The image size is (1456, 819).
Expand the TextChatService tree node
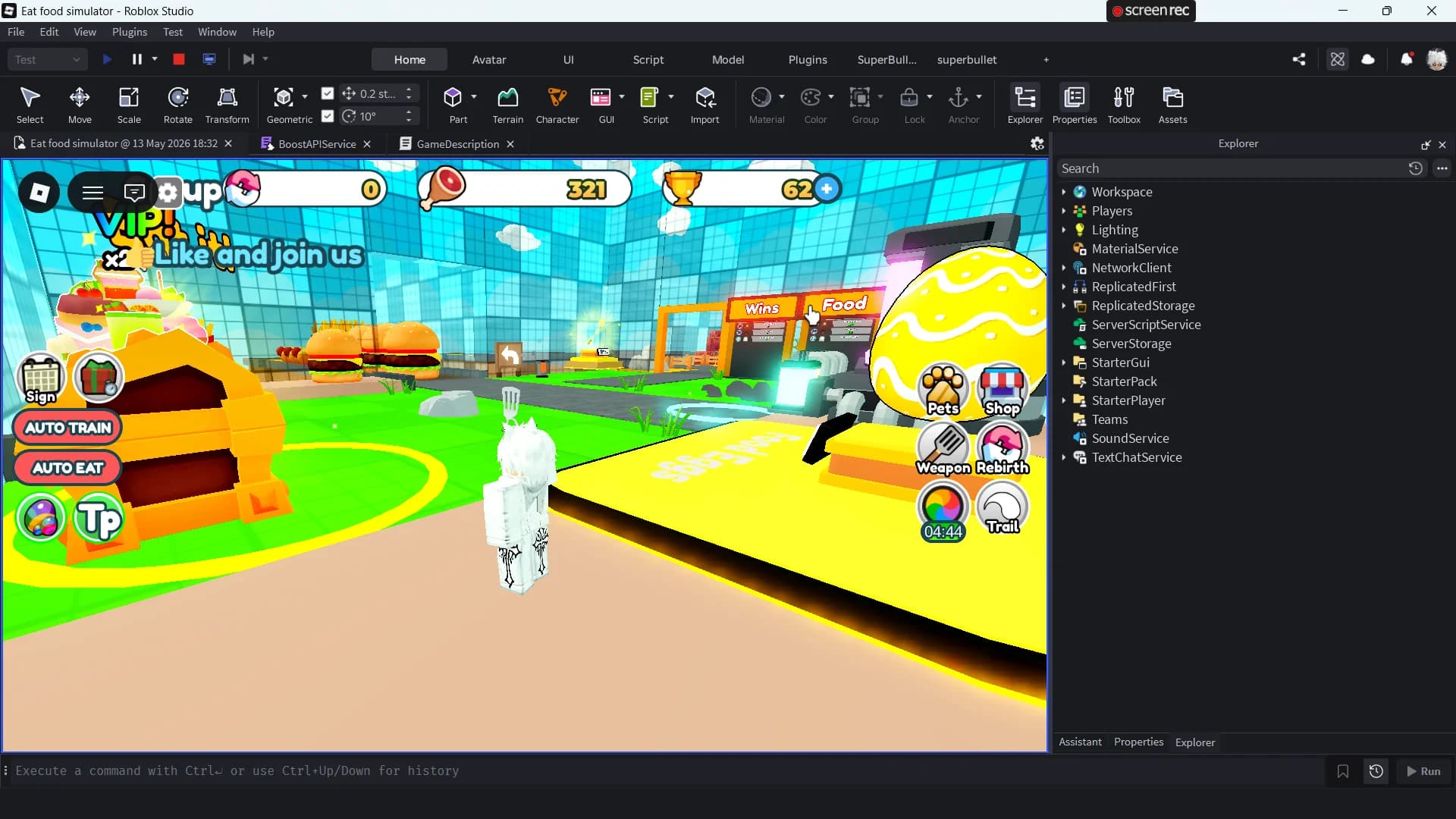pos(1064,457)
